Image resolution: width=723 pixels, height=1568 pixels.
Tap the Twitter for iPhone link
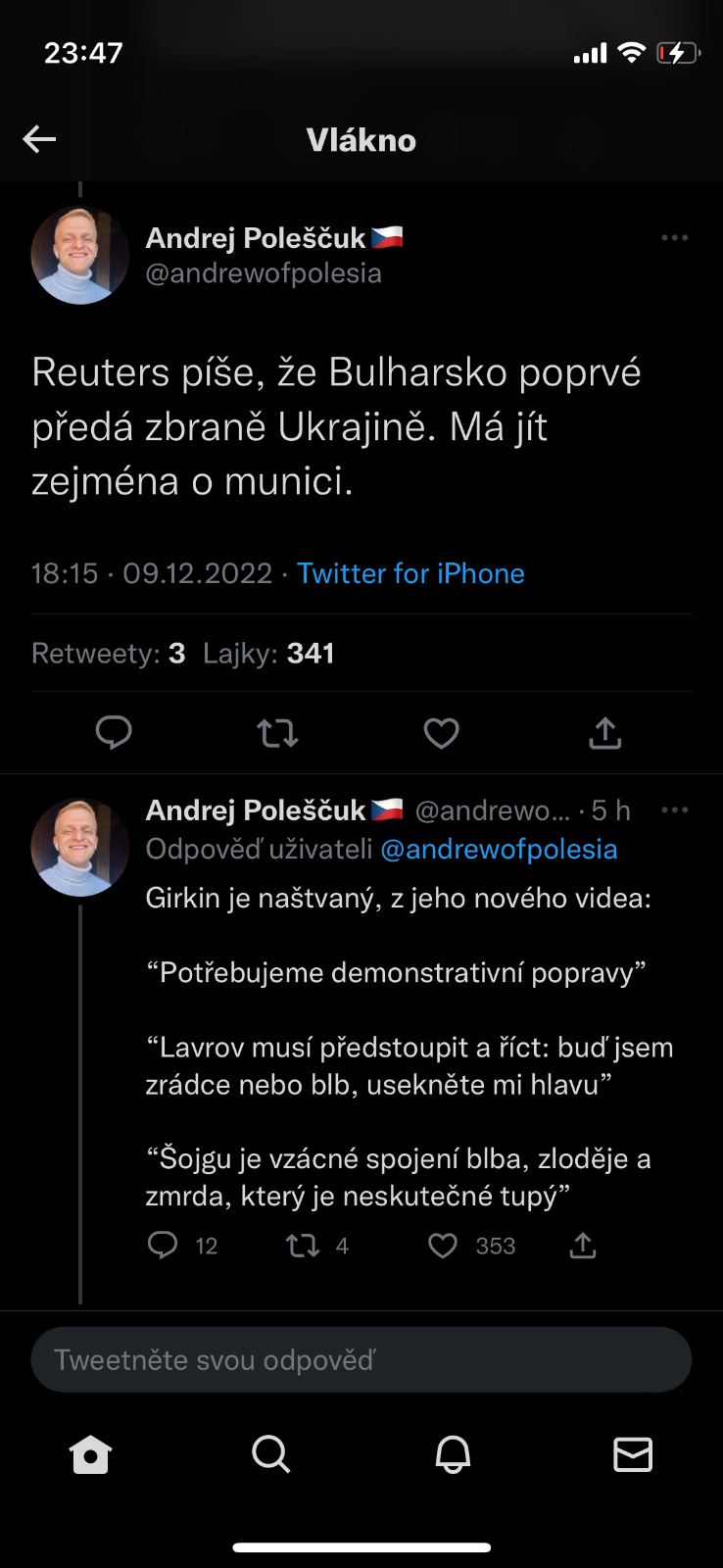[x=410, y=573]
